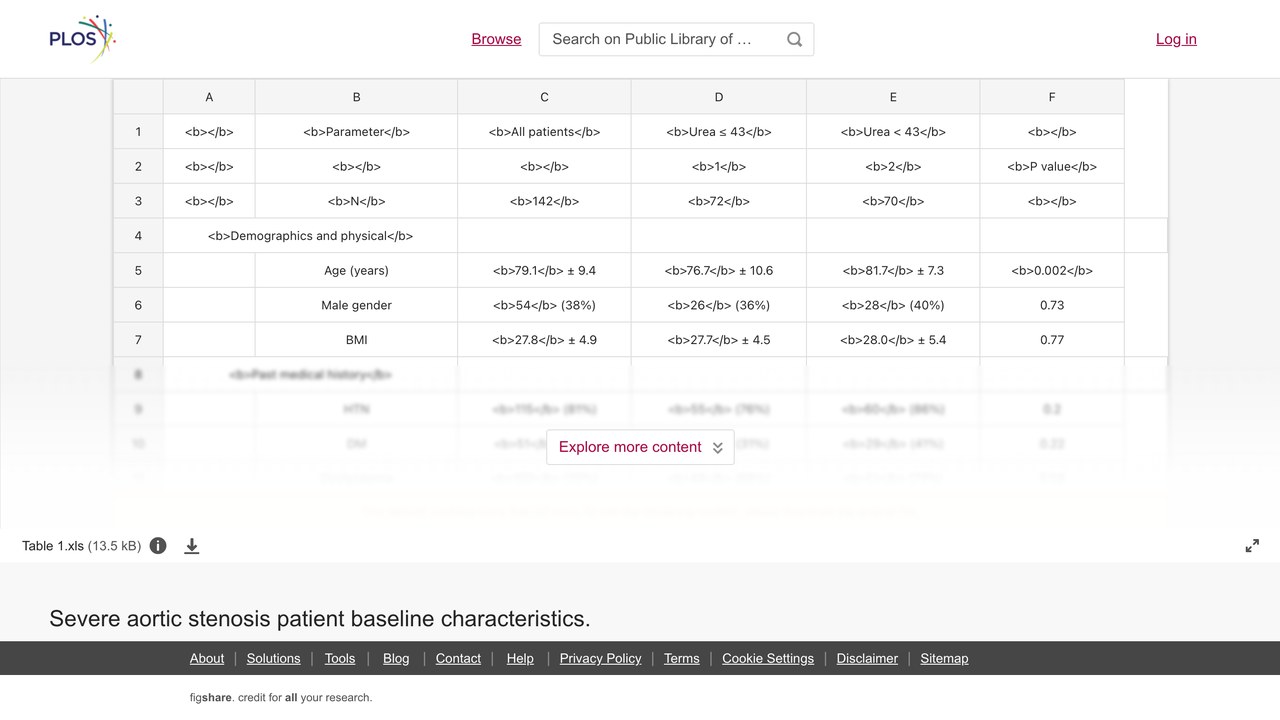Screen dimensions: 1280x720
Task: Click the PLOS logo
Action: click(x=83, y=39)
